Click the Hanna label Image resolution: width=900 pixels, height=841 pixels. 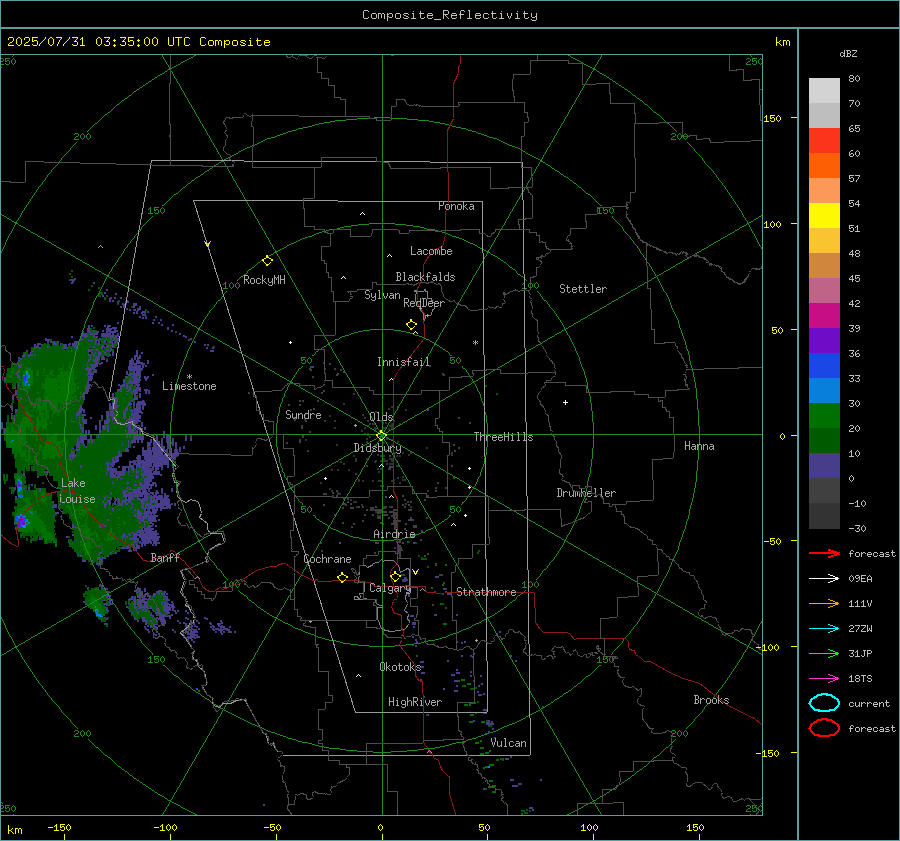click(699, 446)
